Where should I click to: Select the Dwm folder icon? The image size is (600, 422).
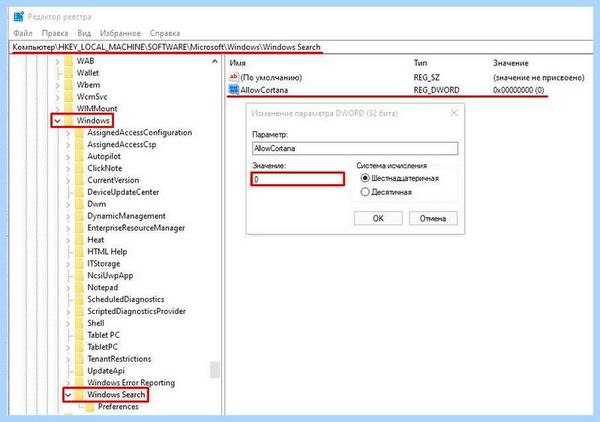pyautogui.click(x=79, y=204)
